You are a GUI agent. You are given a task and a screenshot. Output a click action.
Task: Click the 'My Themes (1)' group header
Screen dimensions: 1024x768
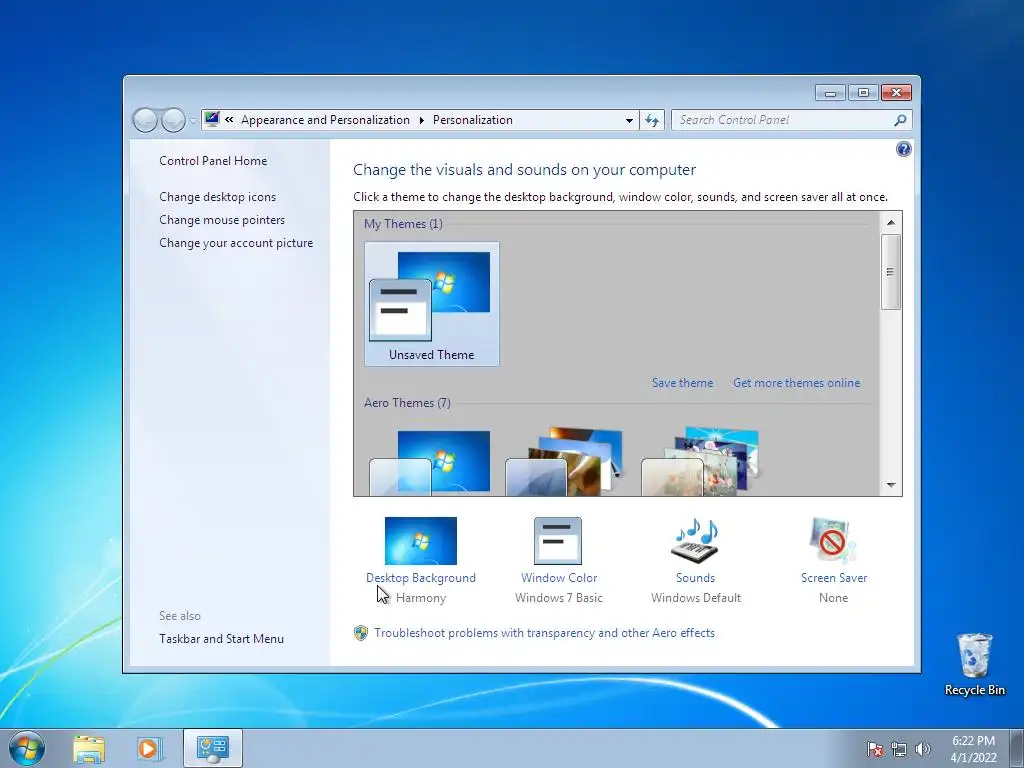(x=403, y=224)
